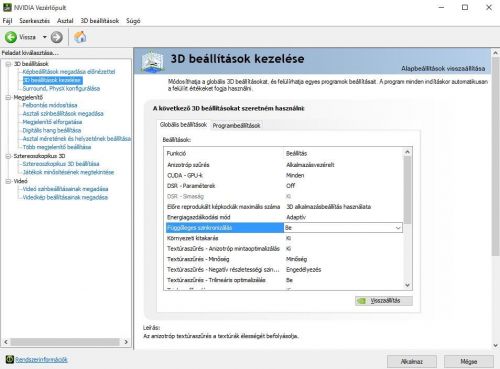This screenshot has width=500, height=369.
Task: Collapse the Videó tree node
Action: tap(8, 181)
